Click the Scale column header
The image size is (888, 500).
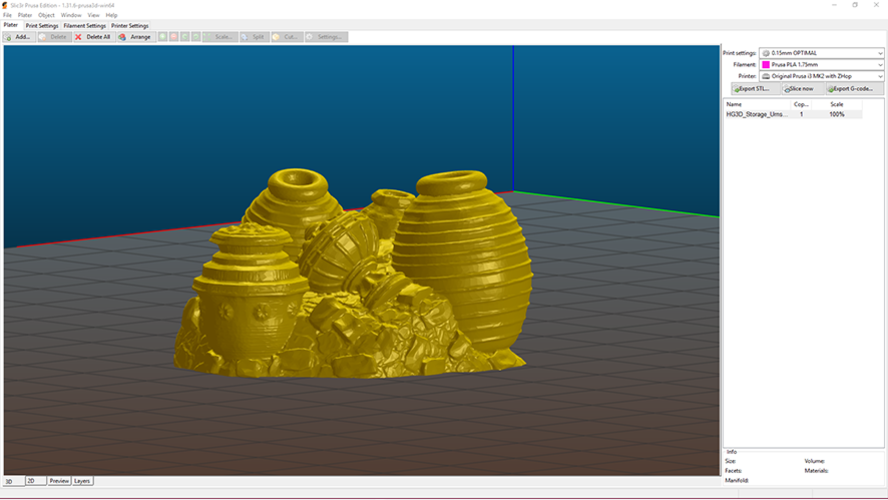coord(836,104)
